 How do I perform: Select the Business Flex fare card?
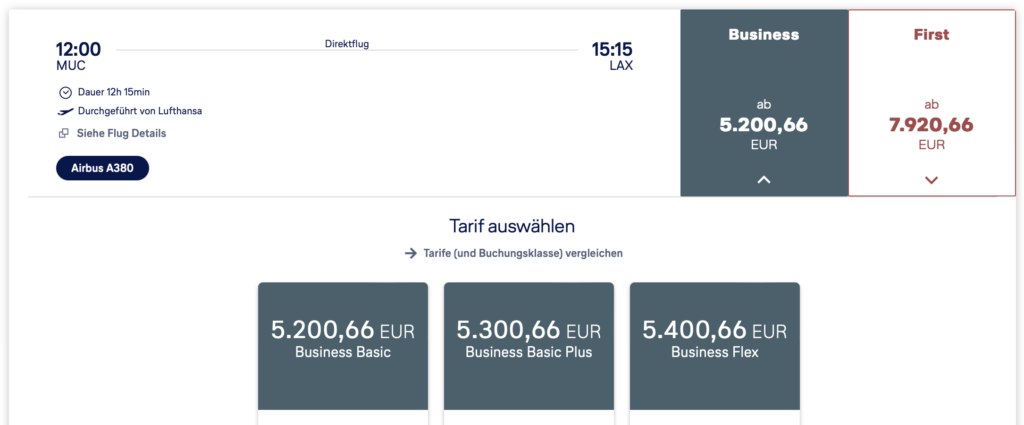[x=714, y=339]
